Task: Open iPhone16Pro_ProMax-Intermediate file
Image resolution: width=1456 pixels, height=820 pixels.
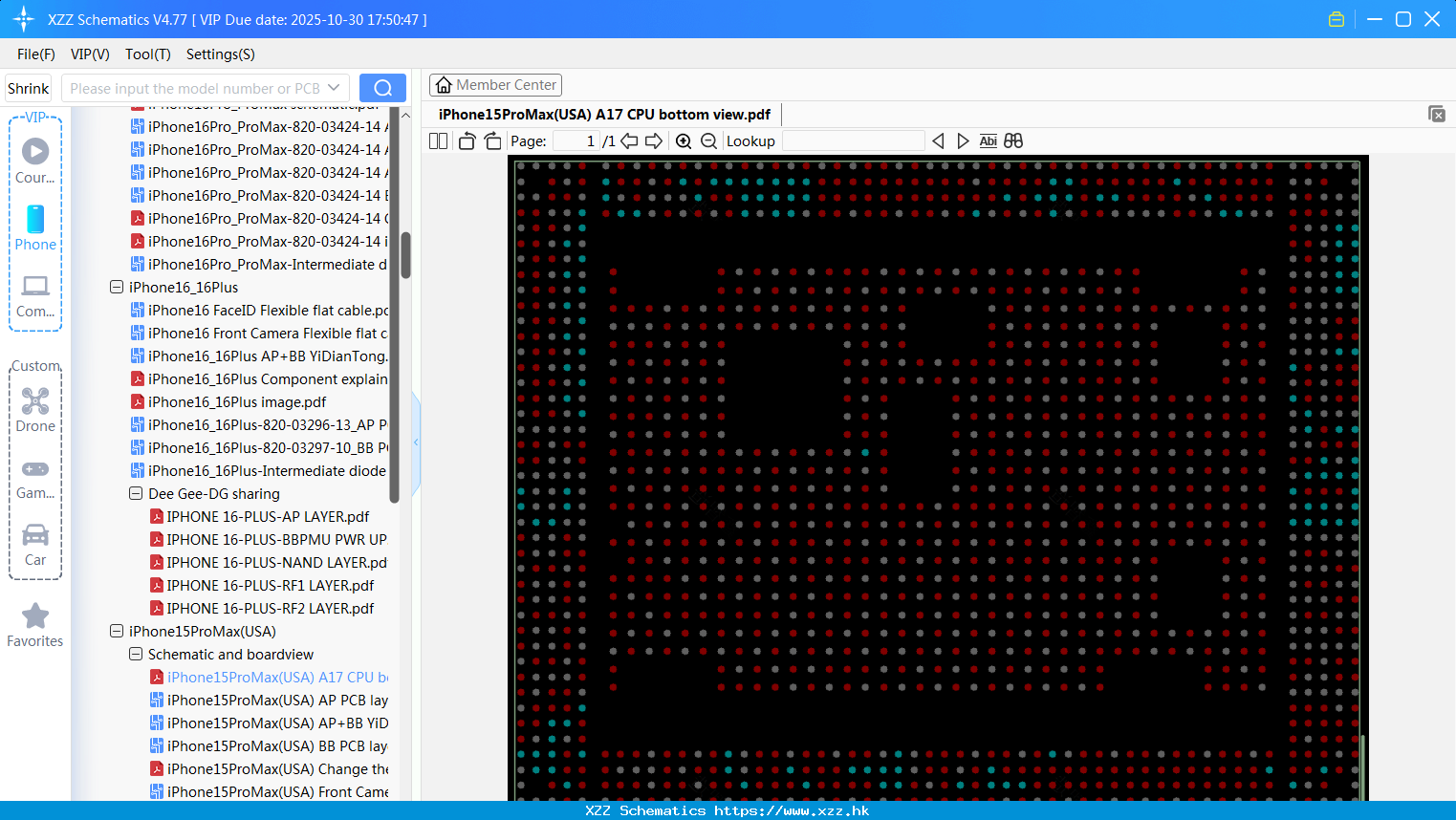Action: 259,264
